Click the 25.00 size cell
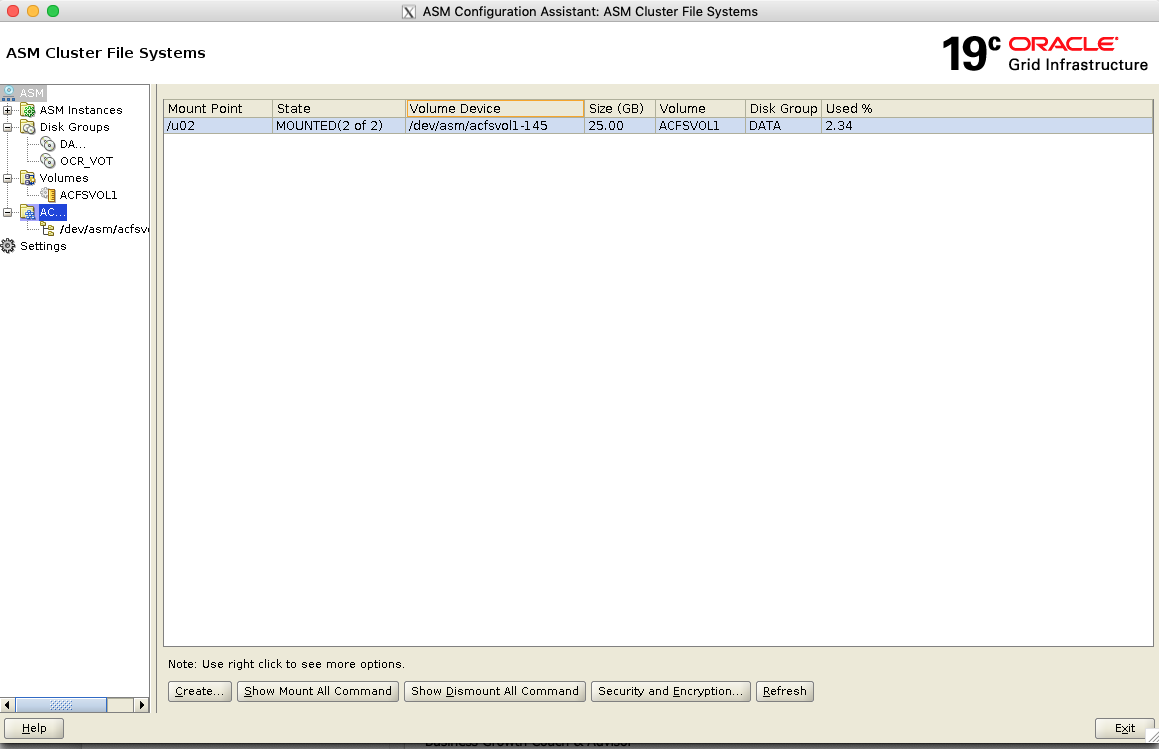Viewport: 1159px width, 749px height. tap(620, 126)
